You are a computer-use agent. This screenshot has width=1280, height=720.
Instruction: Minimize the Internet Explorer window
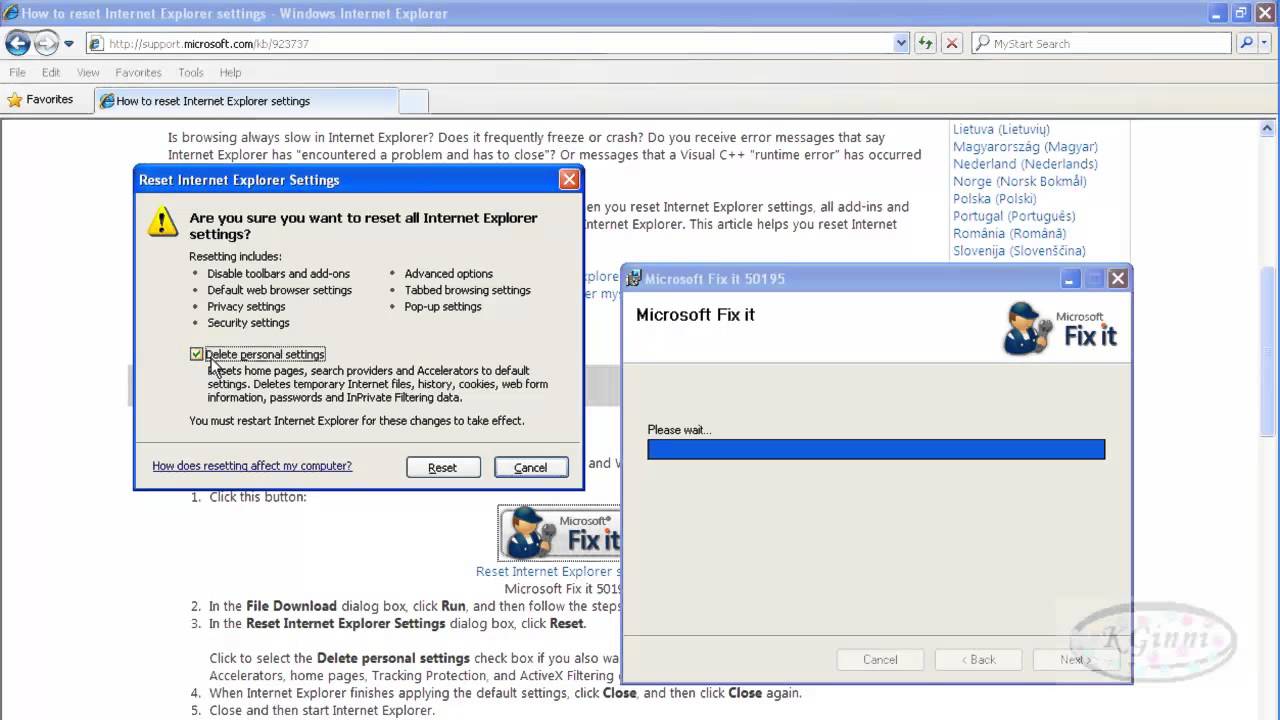coord(1217,13)
